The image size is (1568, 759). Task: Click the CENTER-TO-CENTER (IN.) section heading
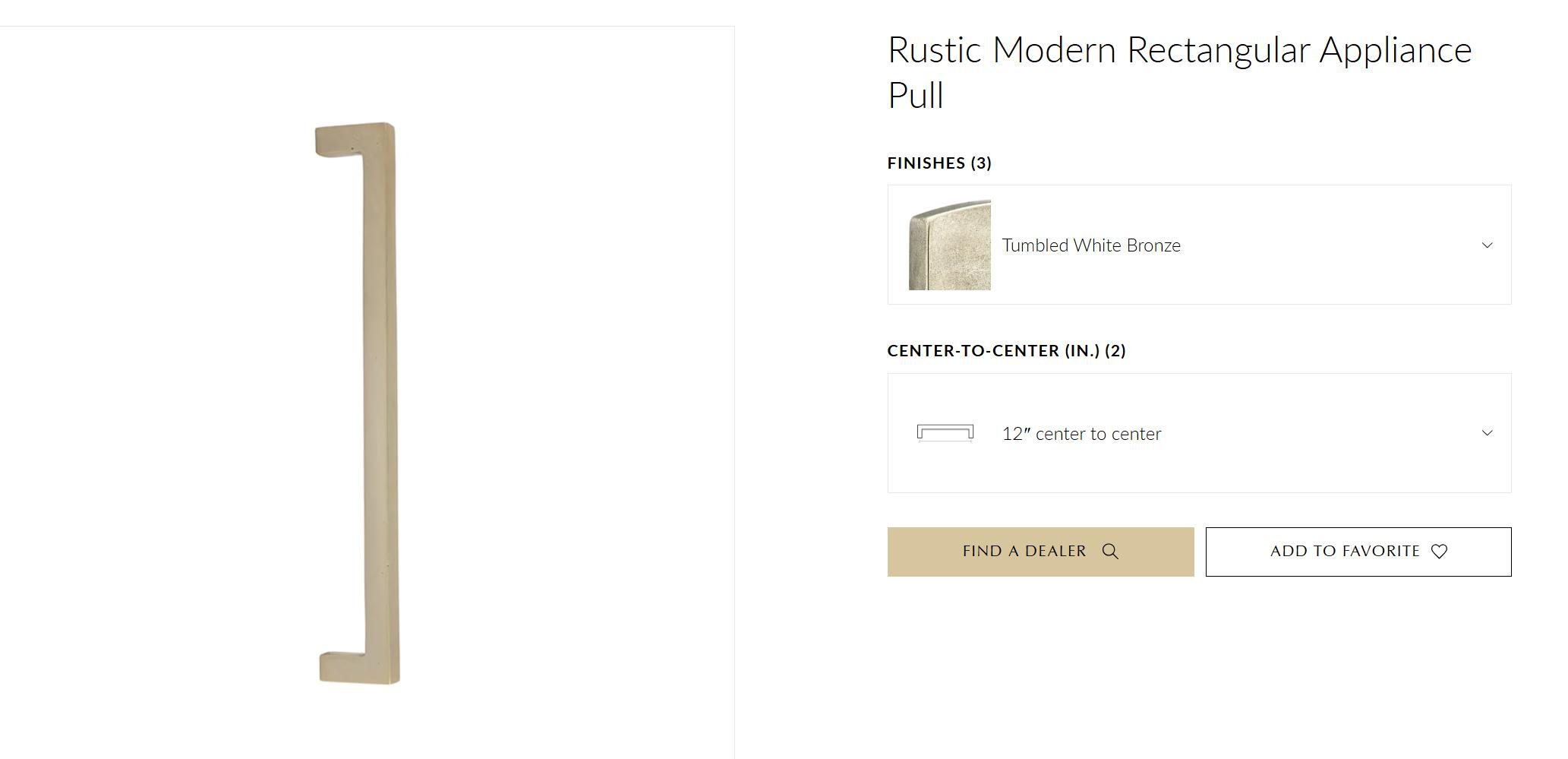[993, 351]
